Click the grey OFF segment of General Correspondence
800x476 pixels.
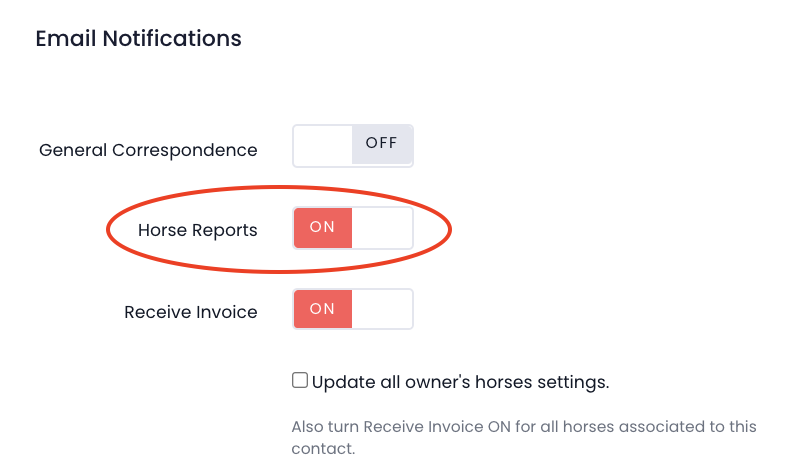tap(382, 143)
